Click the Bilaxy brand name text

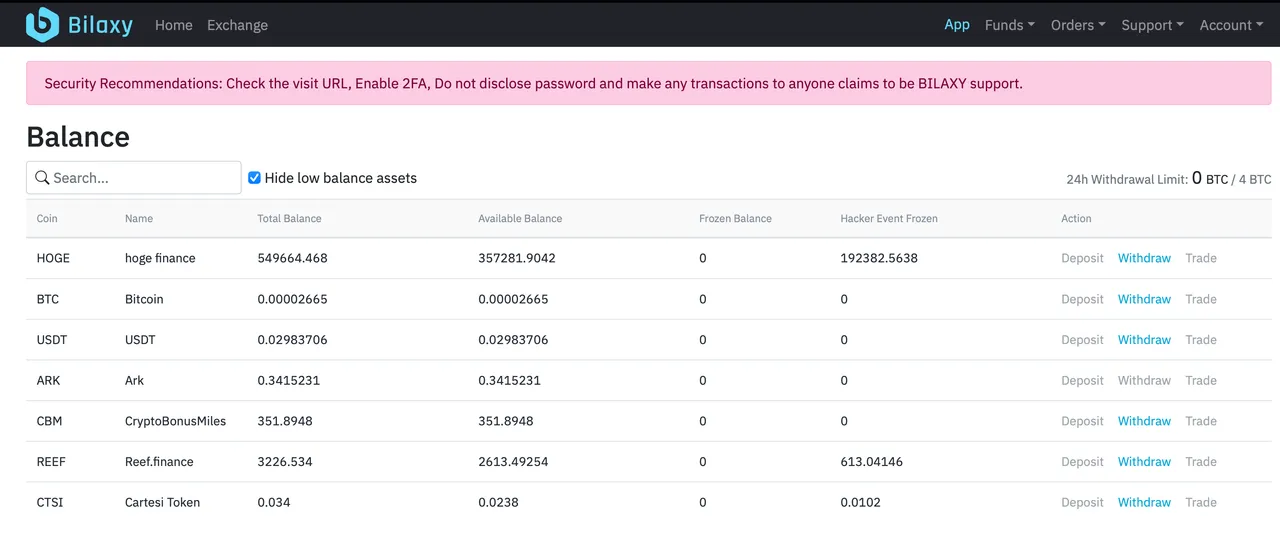[x=100, y=25]
